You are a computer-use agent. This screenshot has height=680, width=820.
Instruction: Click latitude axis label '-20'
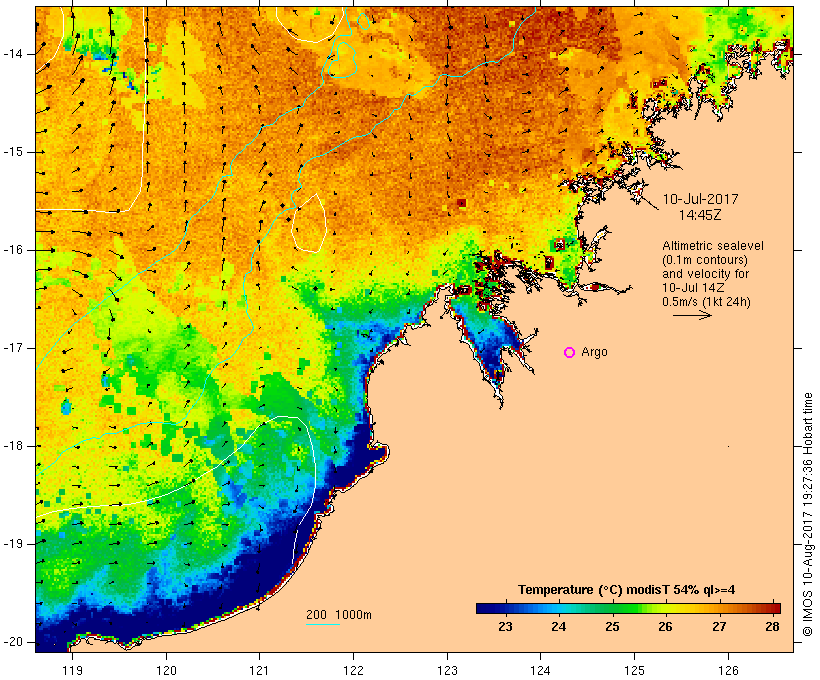point(13,642)
